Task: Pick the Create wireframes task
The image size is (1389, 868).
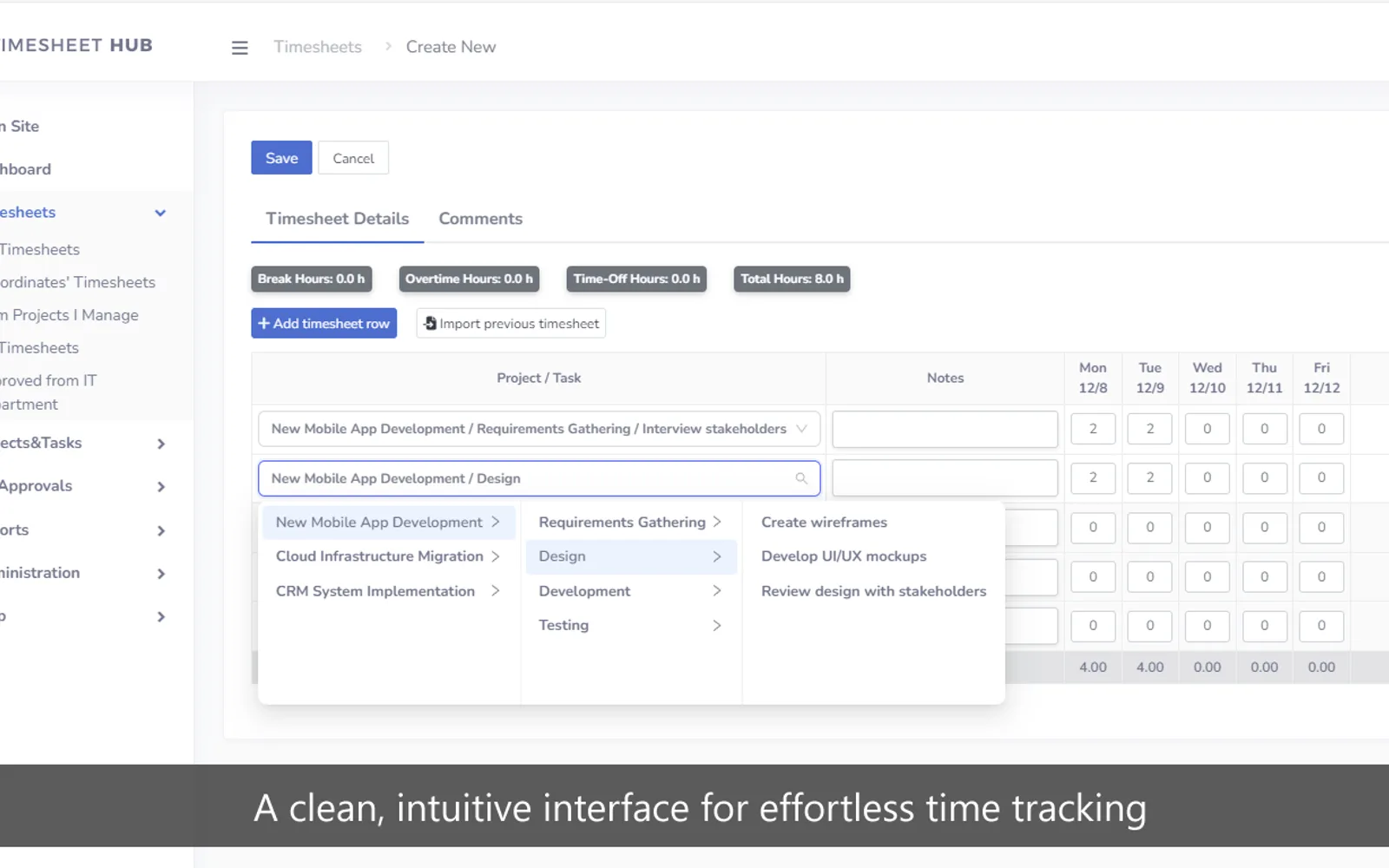Action: click(x=824, y=523)
